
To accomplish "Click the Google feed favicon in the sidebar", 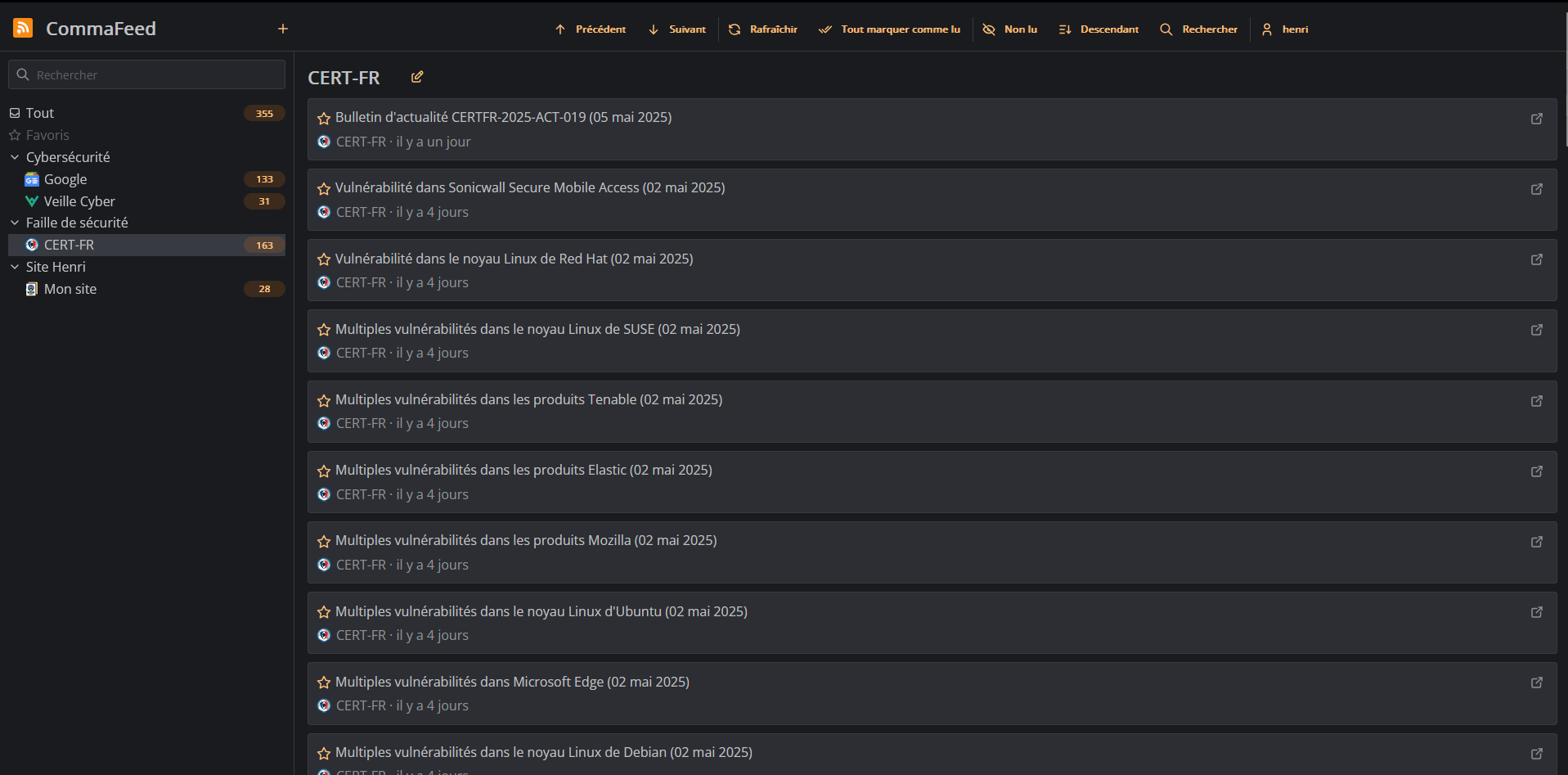I will click(32, 179).
